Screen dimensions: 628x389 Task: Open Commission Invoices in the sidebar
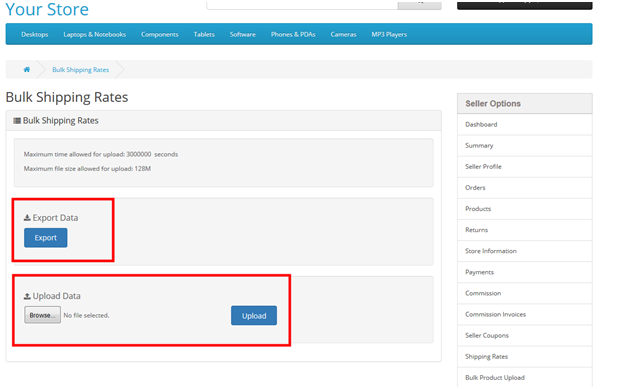pyautogui.click(x=525, y=314)
